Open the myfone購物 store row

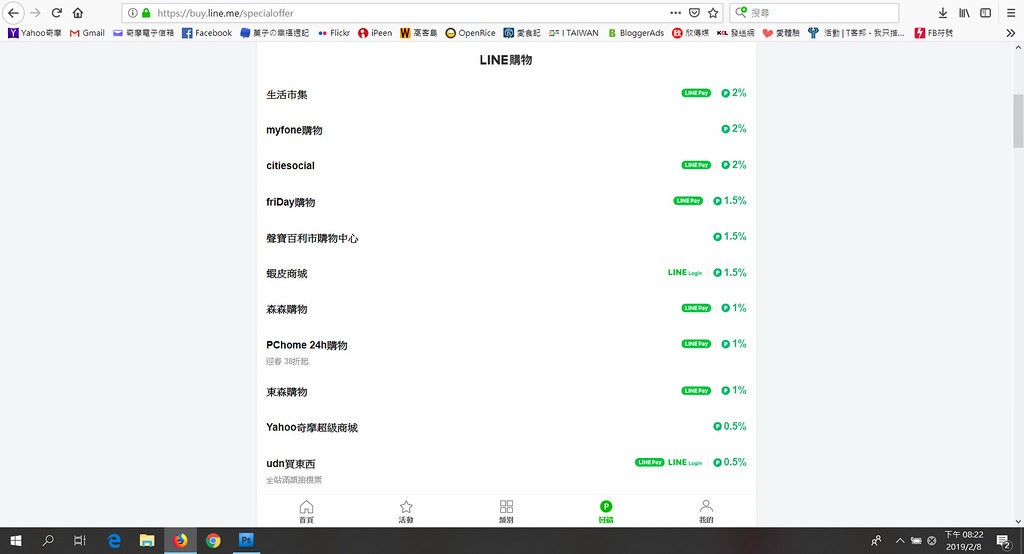(x=506, y=130)
